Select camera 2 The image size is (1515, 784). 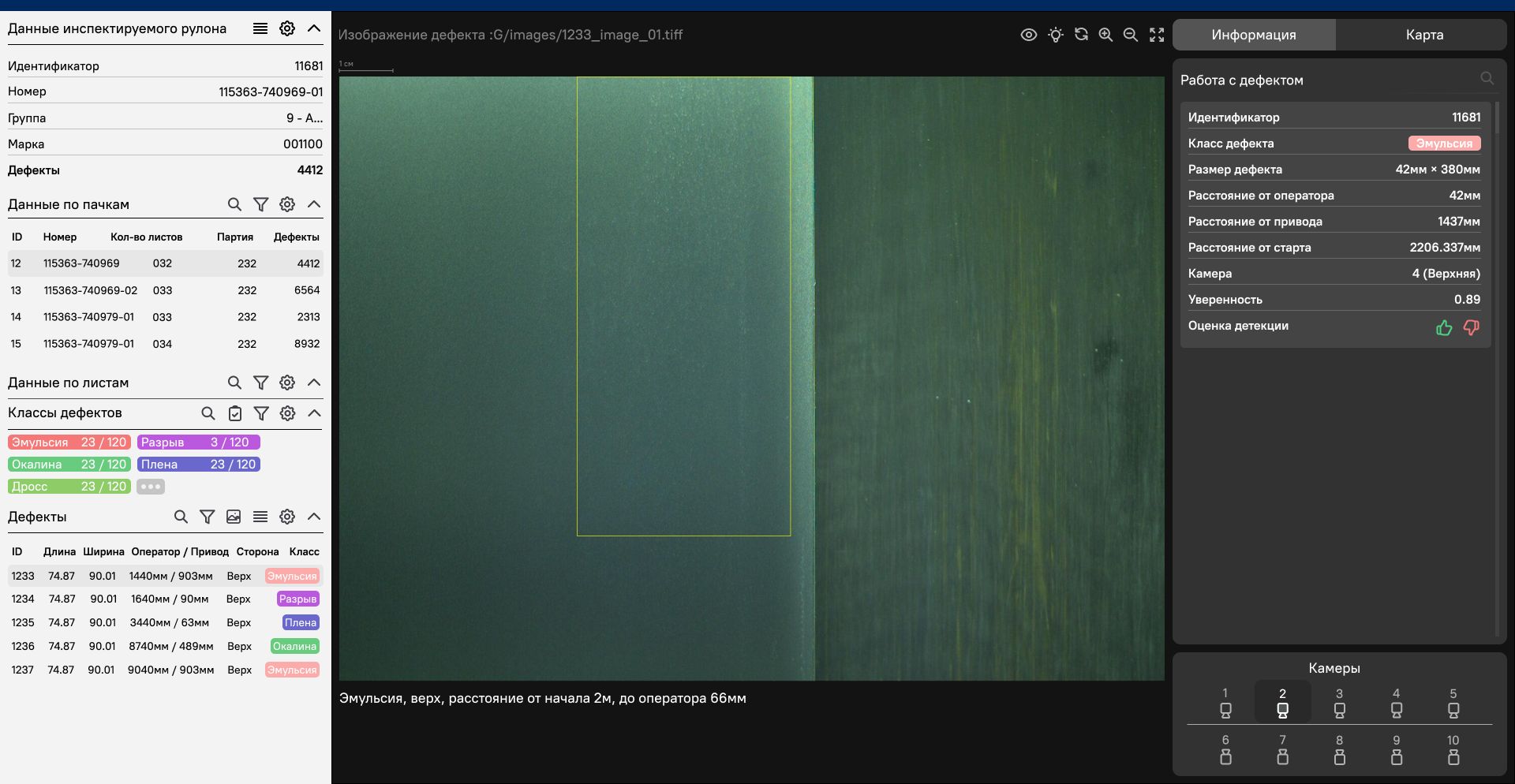point(1282,703)
